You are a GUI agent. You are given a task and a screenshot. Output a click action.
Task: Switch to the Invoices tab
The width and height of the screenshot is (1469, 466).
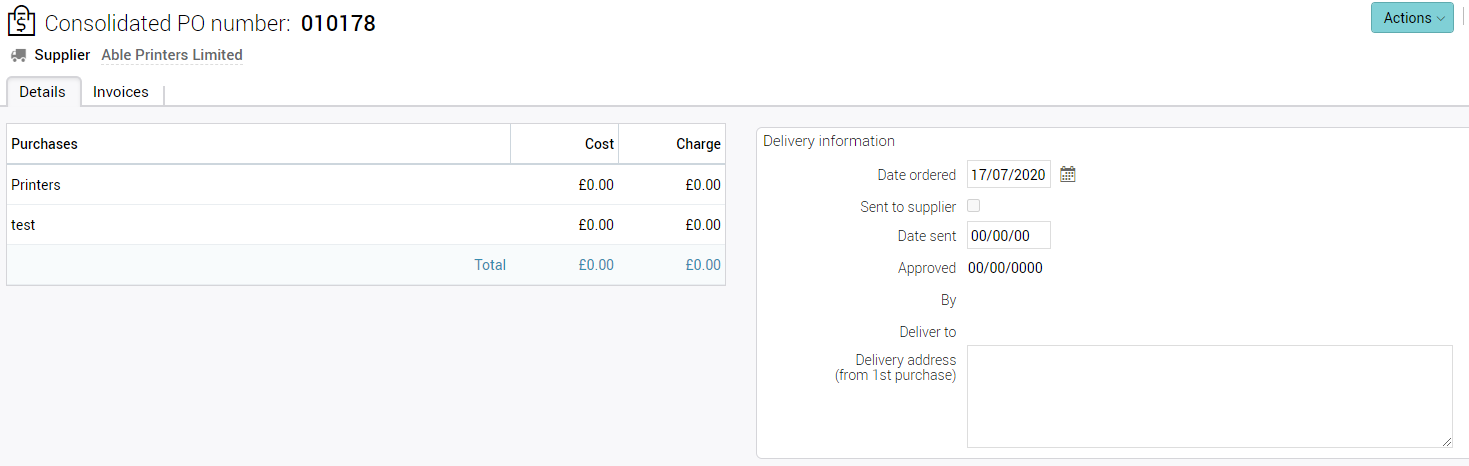(121, 92)
